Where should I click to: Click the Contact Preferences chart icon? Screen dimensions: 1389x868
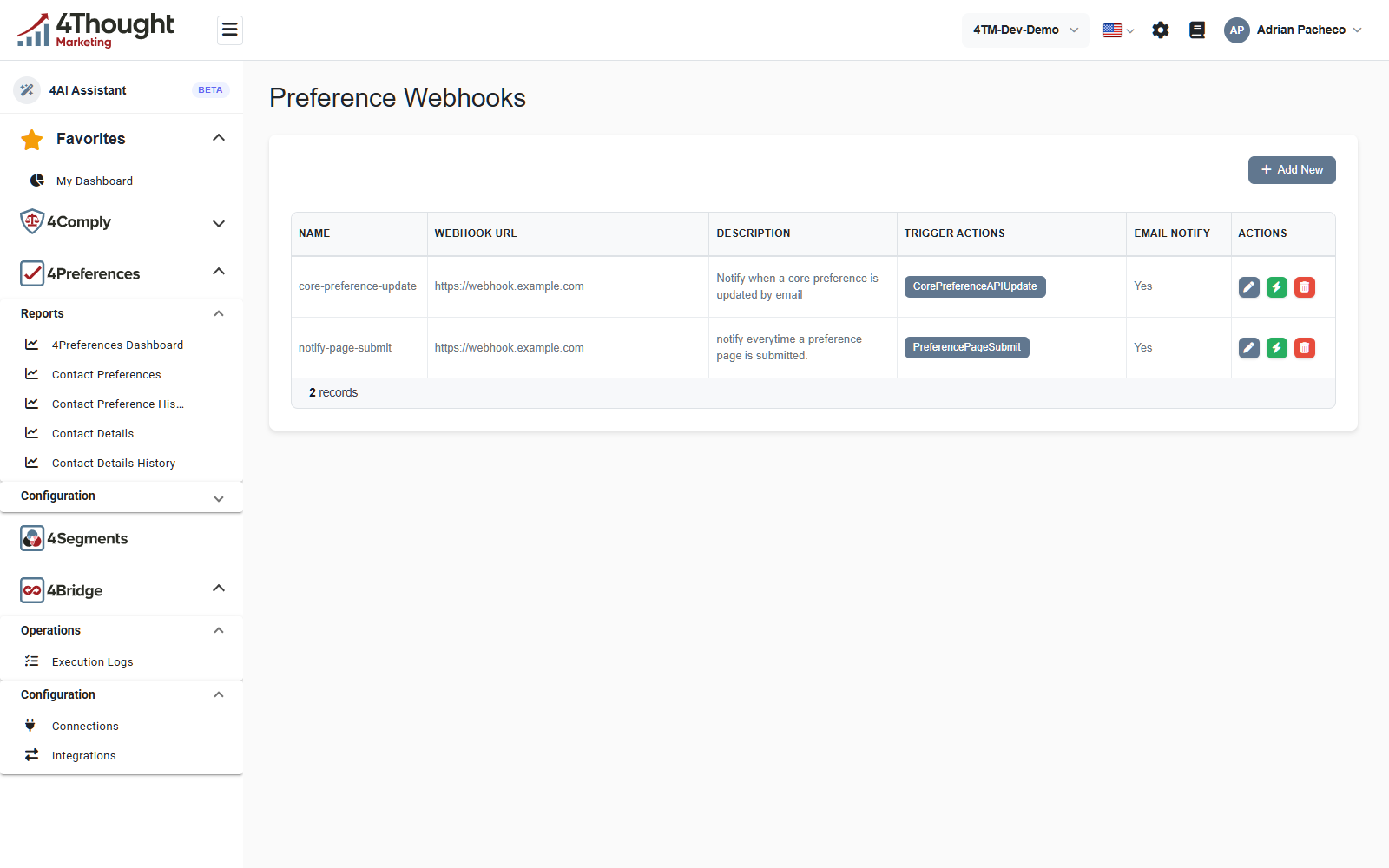(x=32, y=374)
